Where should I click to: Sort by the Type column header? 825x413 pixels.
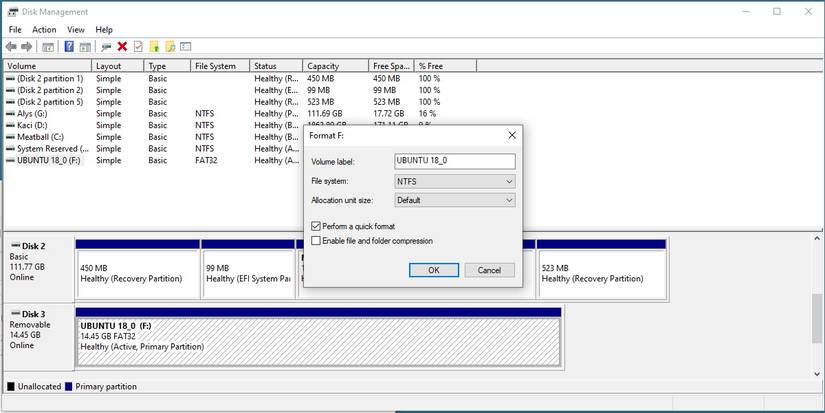[x=167, y=66]
